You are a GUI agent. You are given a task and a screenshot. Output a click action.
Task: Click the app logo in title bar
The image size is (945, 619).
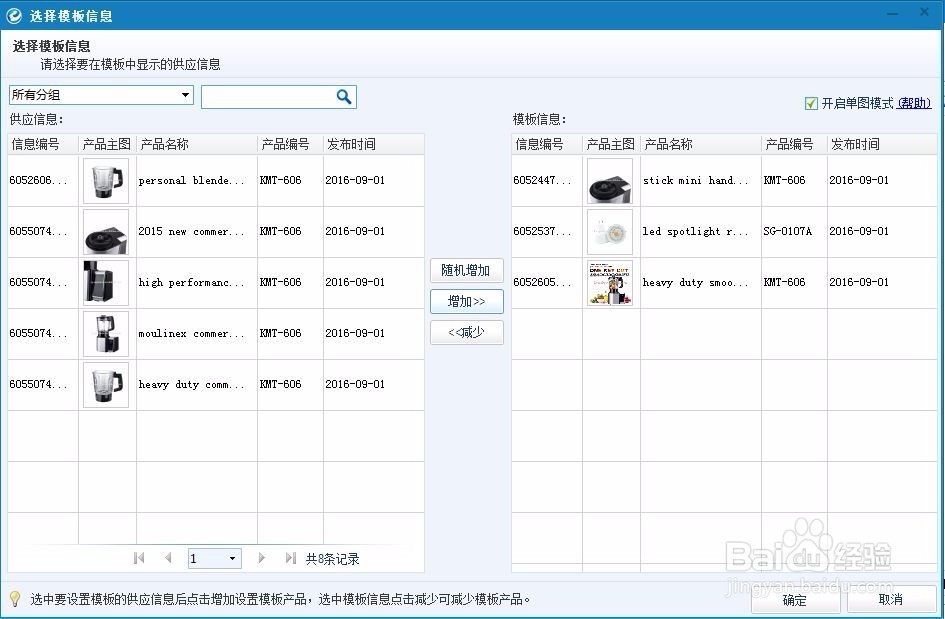(x=14, y=16)
